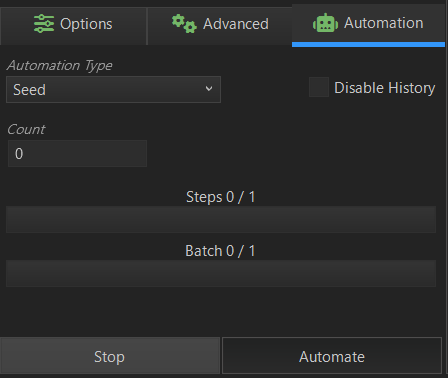Screen dimensions: 448x378
Task: Click the Disable History label text
Action: [385, 88]
